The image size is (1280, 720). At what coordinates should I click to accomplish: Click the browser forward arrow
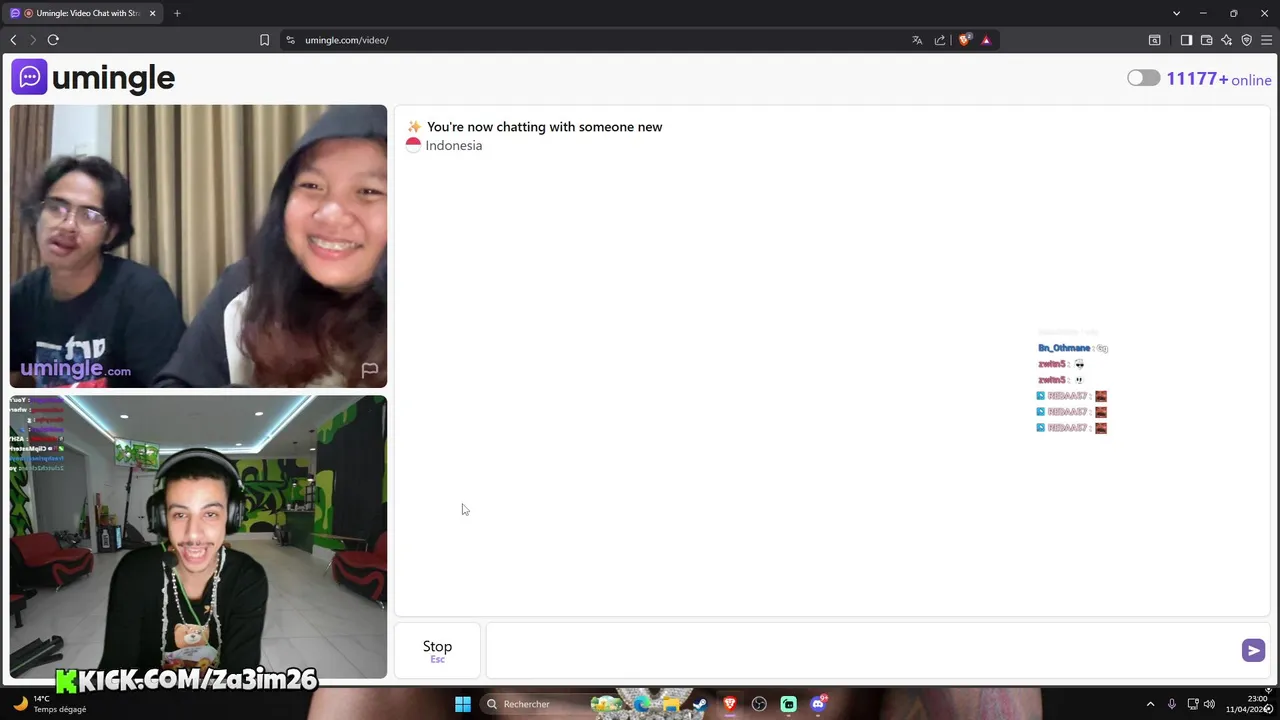(32, 40)
